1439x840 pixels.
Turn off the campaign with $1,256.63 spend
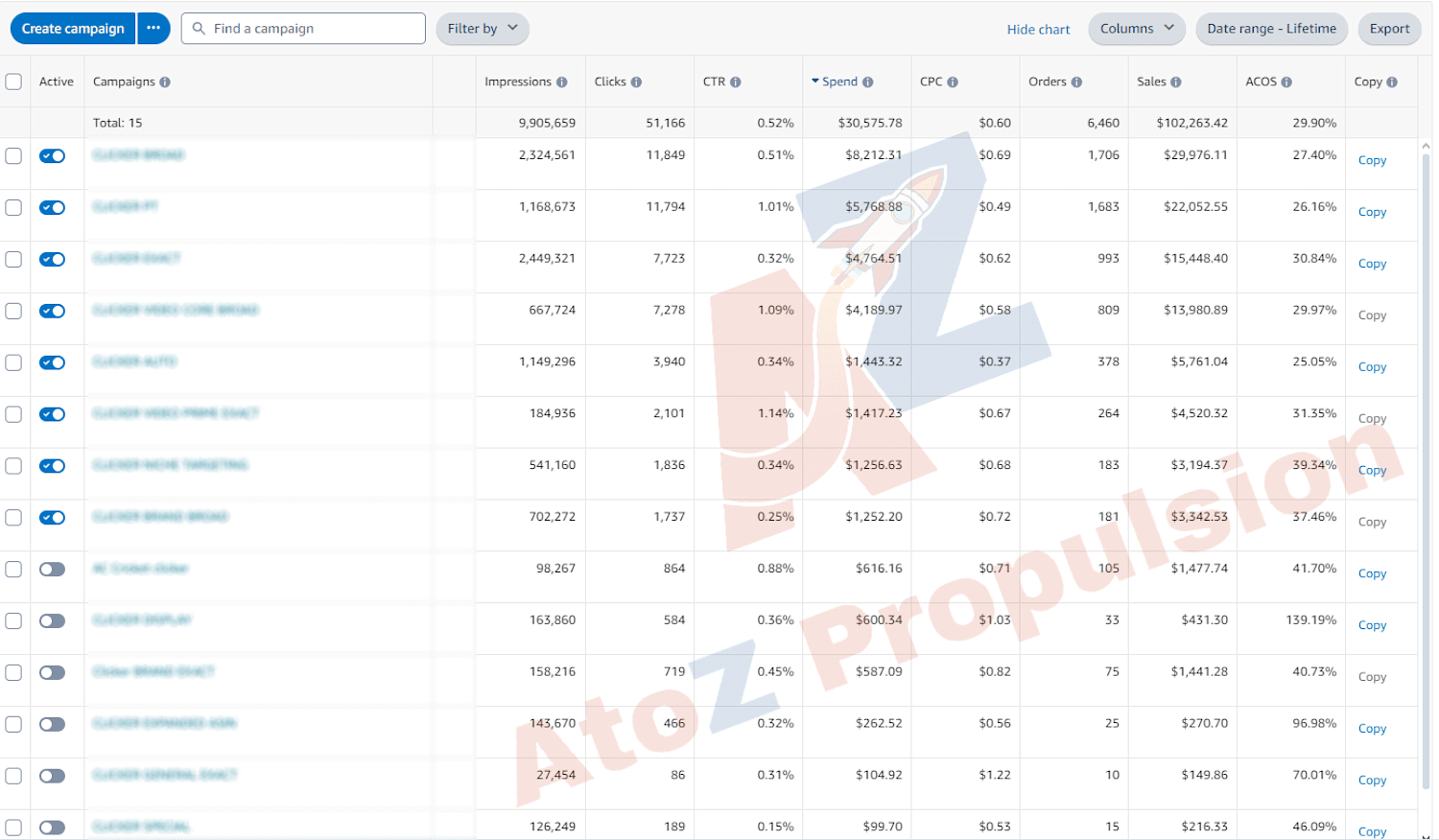52,466
